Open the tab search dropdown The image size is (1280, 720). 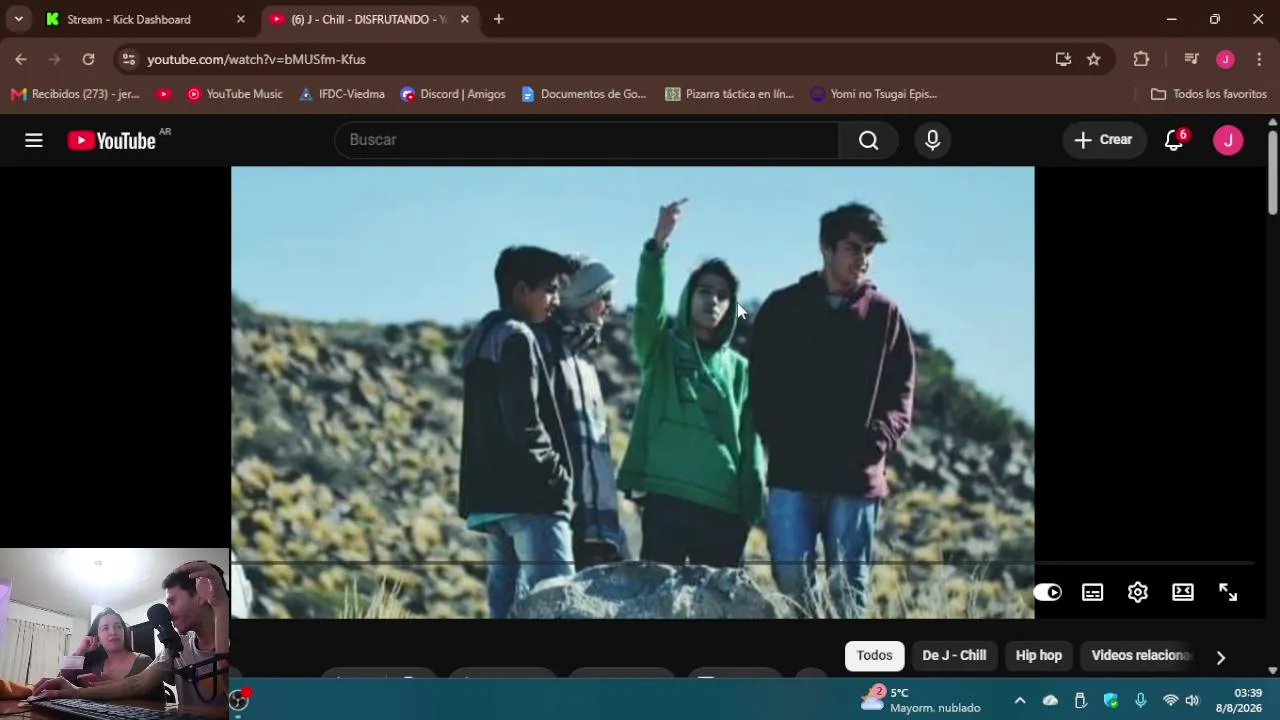(x=18, y=19)
